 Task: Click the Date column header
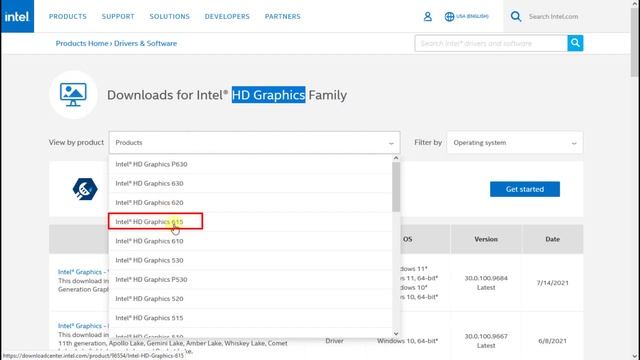coord(552,239)
